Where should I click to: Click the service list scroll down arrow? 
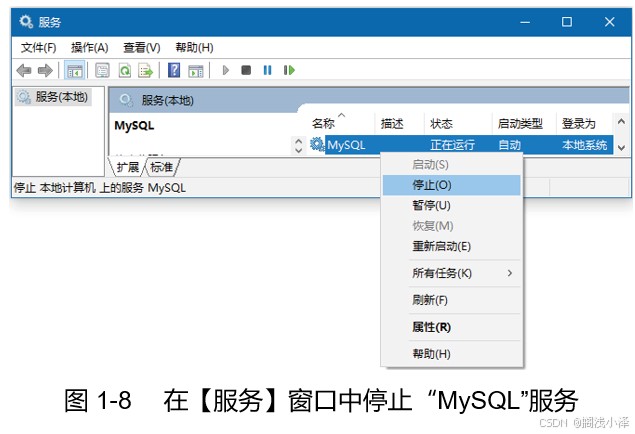coord(621,148)
